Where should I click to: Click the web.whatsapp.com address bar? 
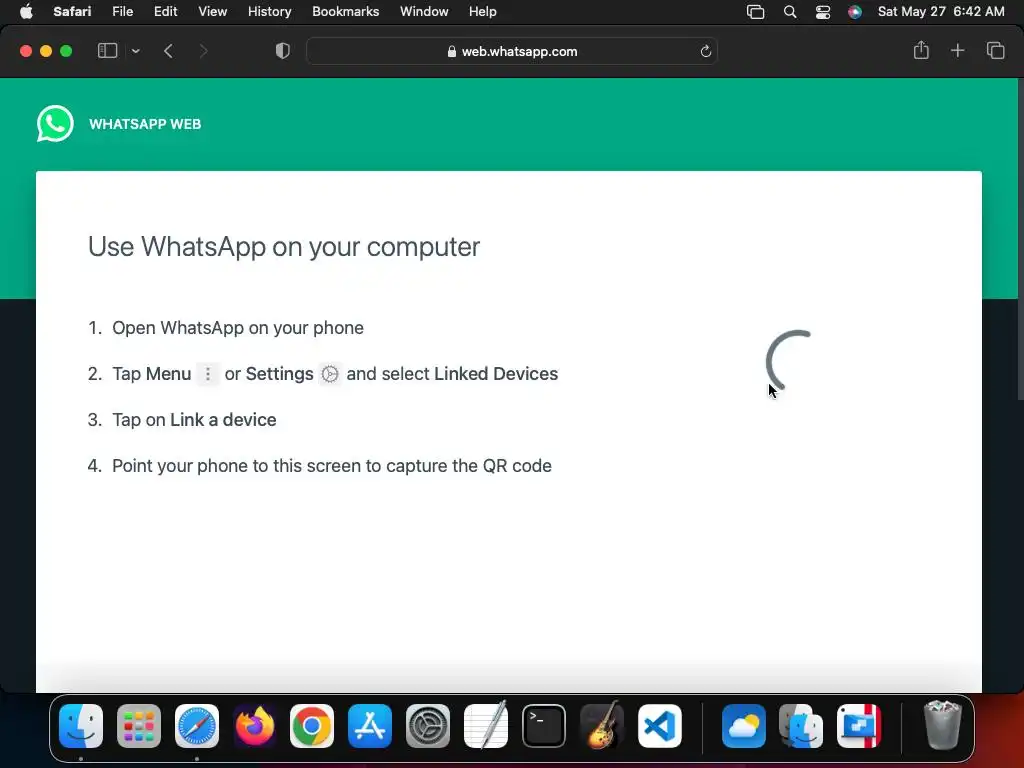pos(512,52)
